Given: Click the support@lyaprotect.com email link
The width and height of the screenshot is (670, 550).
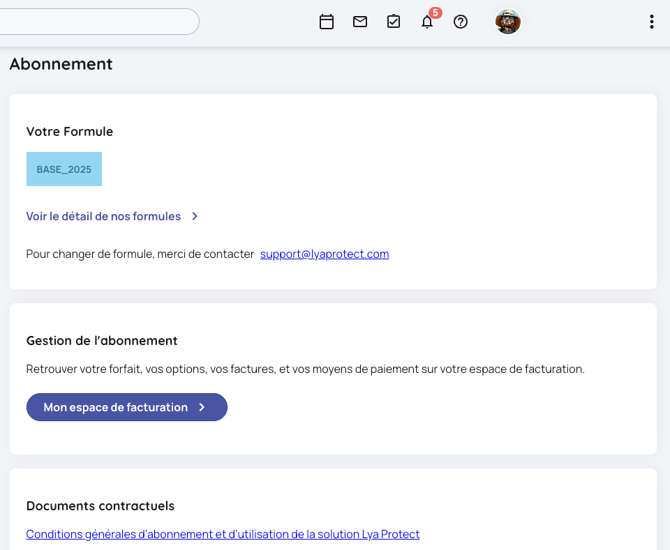Looking at the screenshot, I should coord(324,254).
